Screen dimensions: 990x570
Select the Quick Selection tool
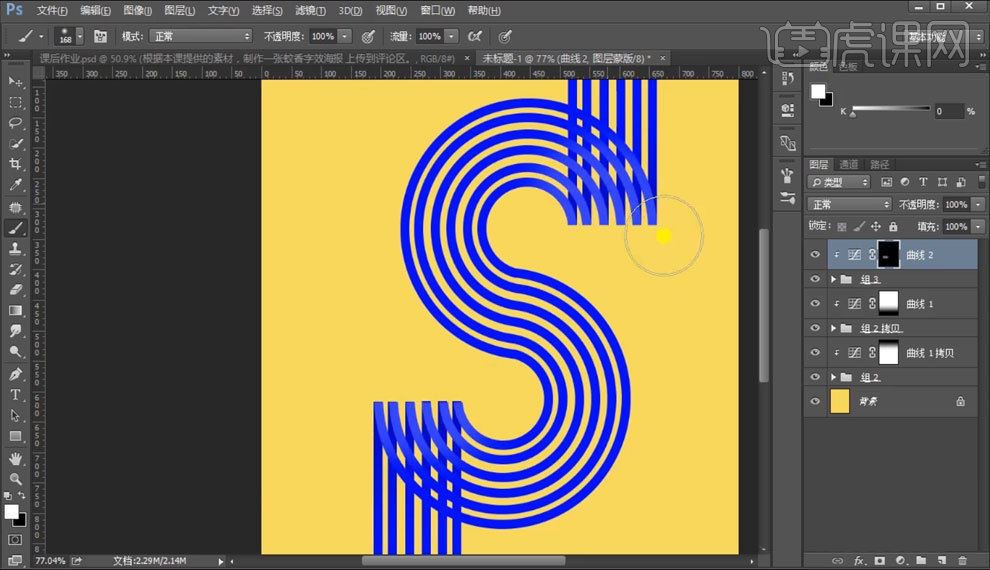[x=15, y=144]
